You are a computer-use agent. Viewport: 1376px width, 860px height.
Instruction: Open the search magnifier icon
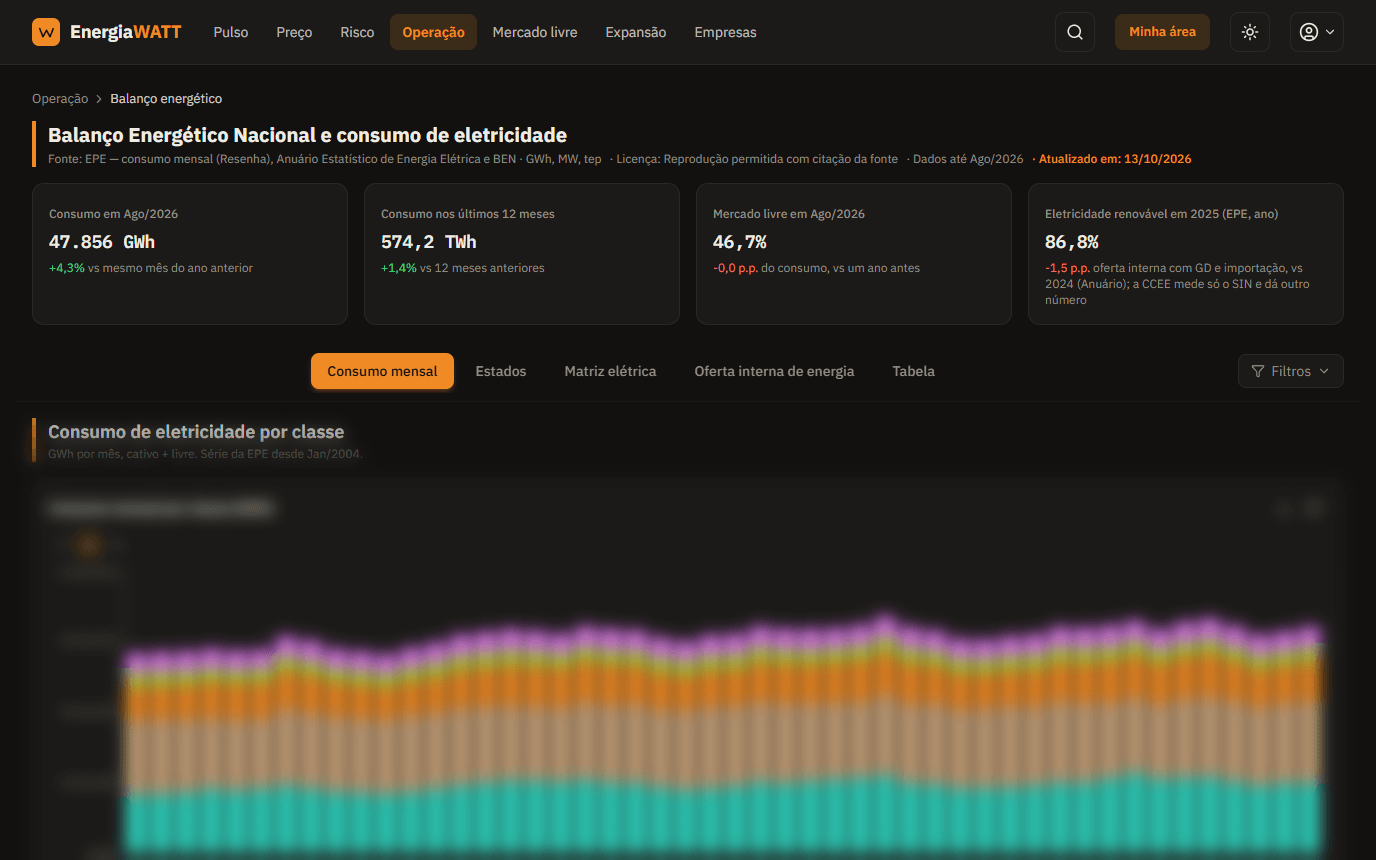(x=1075, y=32)
